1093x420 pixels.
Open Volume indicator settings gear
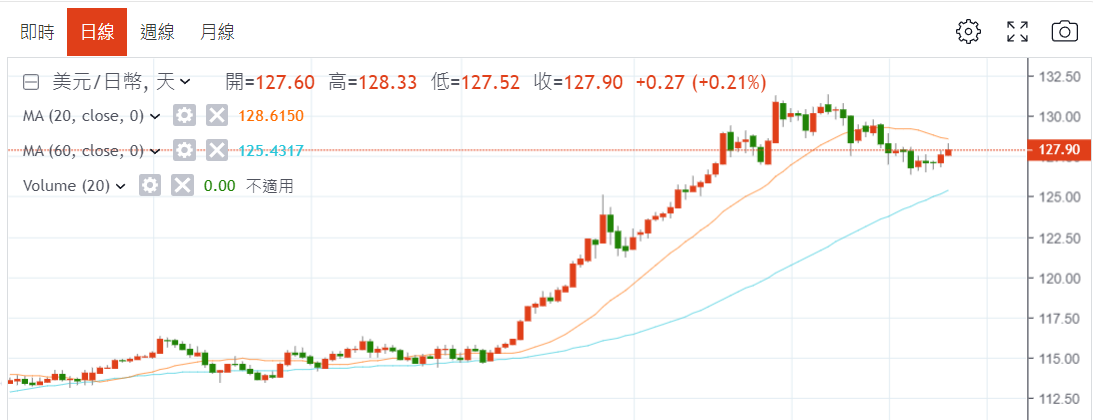[x=150, y=186]
